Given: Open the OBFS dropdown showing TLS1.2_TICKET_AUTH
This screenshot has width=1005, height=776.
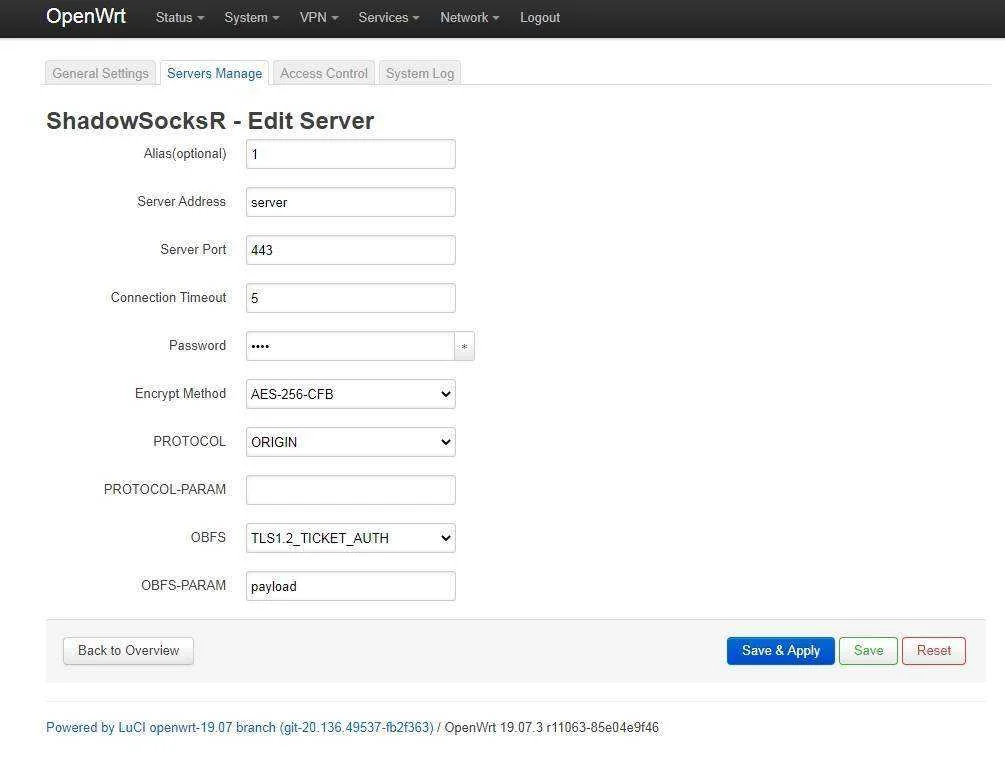Looking at the screenshot, I should pos(351,538).
